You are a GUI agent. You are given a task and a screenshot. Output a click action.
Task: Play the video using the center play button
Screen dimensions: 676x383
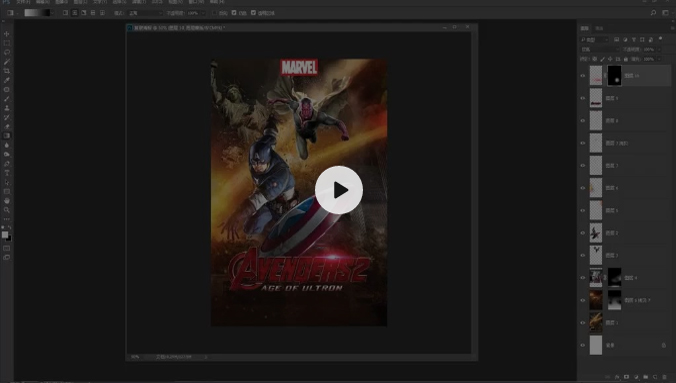pyautogui.click(x=338, y=190)
